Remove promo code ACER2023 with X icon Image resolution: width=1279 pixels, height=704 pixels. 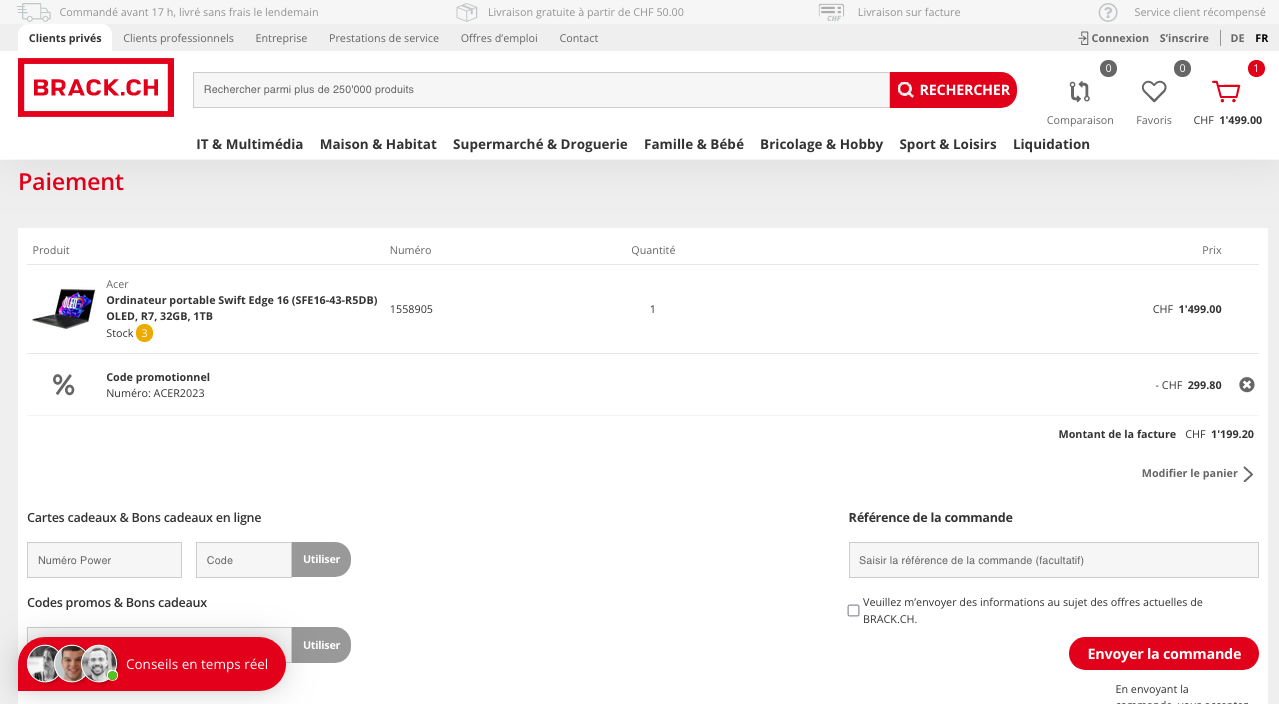[x=1246, y=385]
